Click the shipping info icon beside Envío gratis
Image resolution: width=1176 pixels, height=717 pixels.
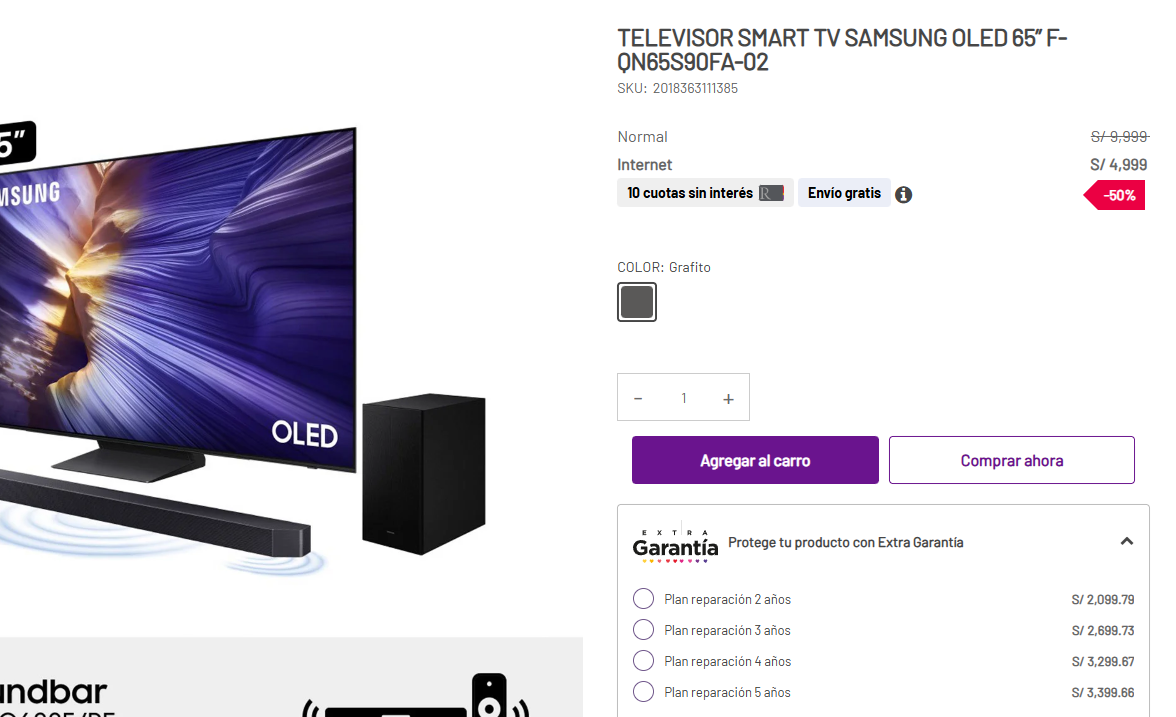click(x=903, y=194)
